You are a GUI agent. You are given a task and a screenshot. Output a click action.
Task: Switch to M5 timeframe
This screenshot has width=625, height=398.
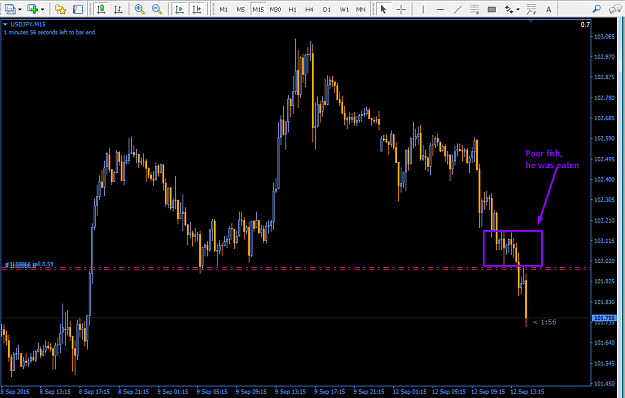point(241,9)
